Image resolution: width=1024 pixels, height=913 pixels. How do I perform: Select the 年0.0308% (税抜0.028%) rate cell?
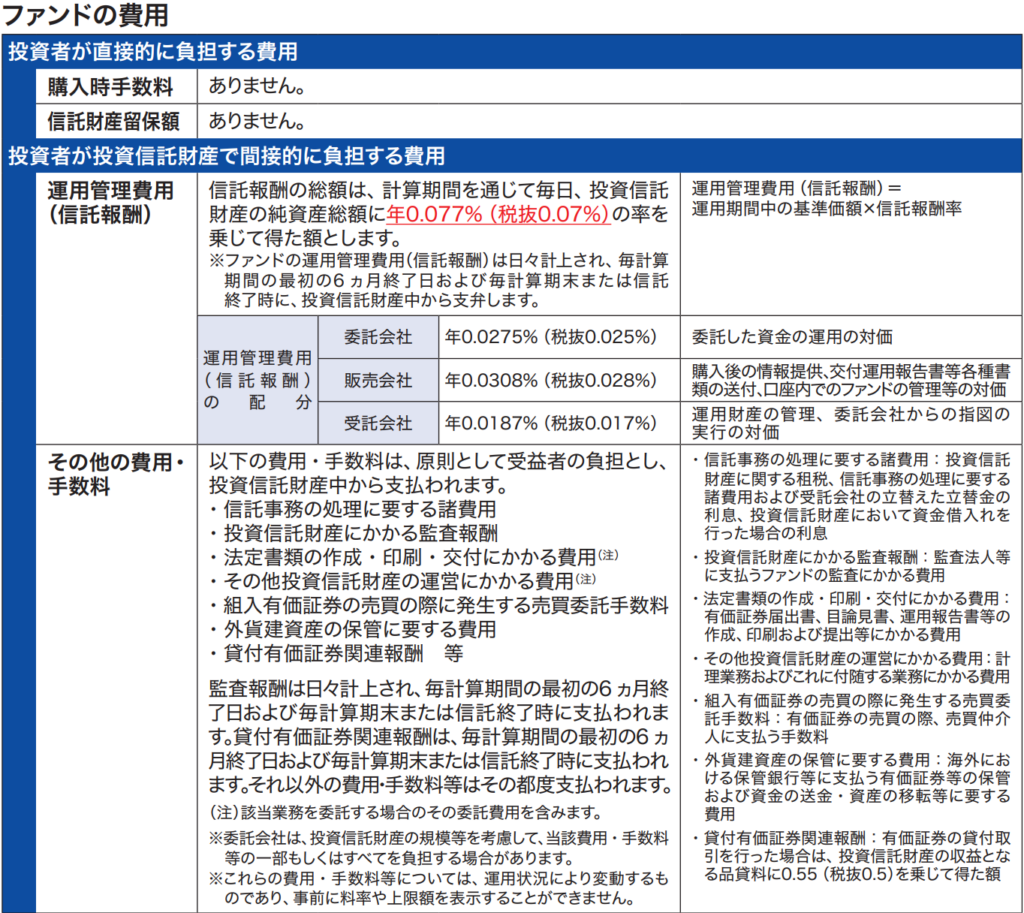(x=550, y=380)
